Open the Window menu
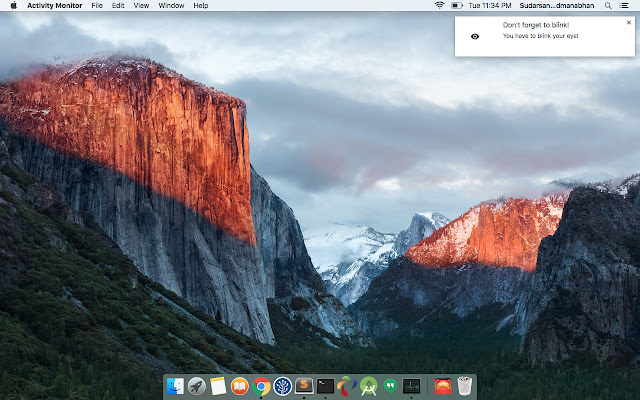640x400 pixels. pos(171,5)
